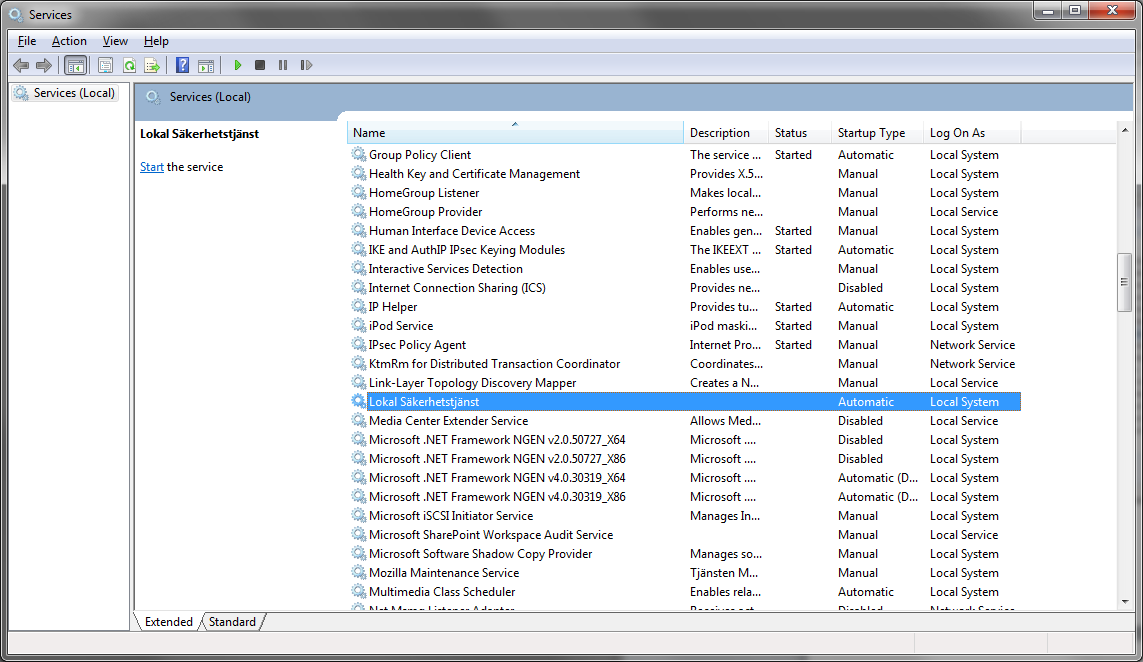Click the gear icon for Lokal Säkerhetstjänst row
Image resolution: width=1143 pixels, height=662 pixels.
(x=359, y=401)
